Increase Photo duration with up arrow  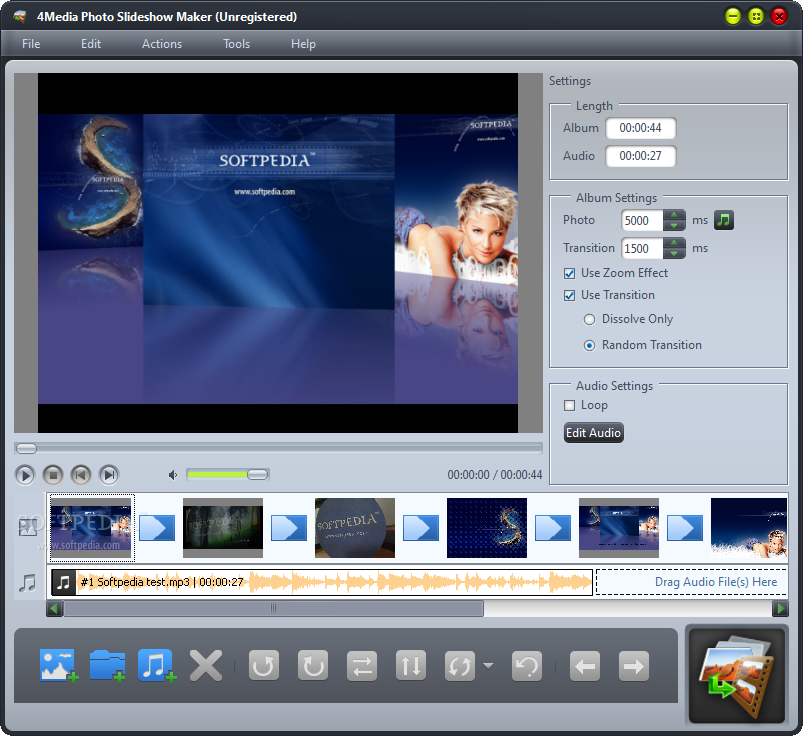tap(674, 215)
